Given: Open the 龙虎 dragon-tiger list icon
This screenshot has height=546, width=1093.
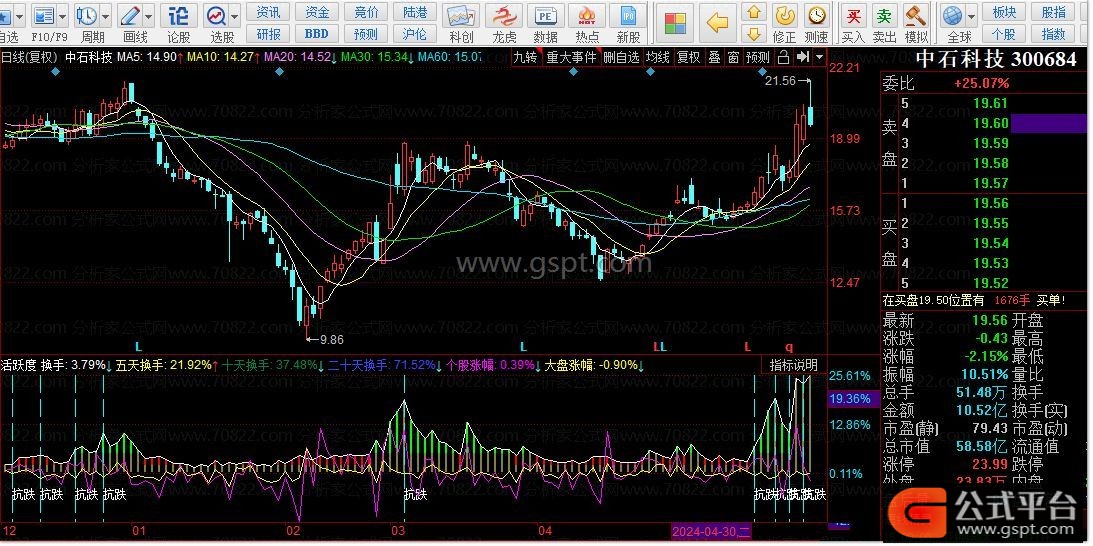Looking at the screenshot, I should 503,16.
